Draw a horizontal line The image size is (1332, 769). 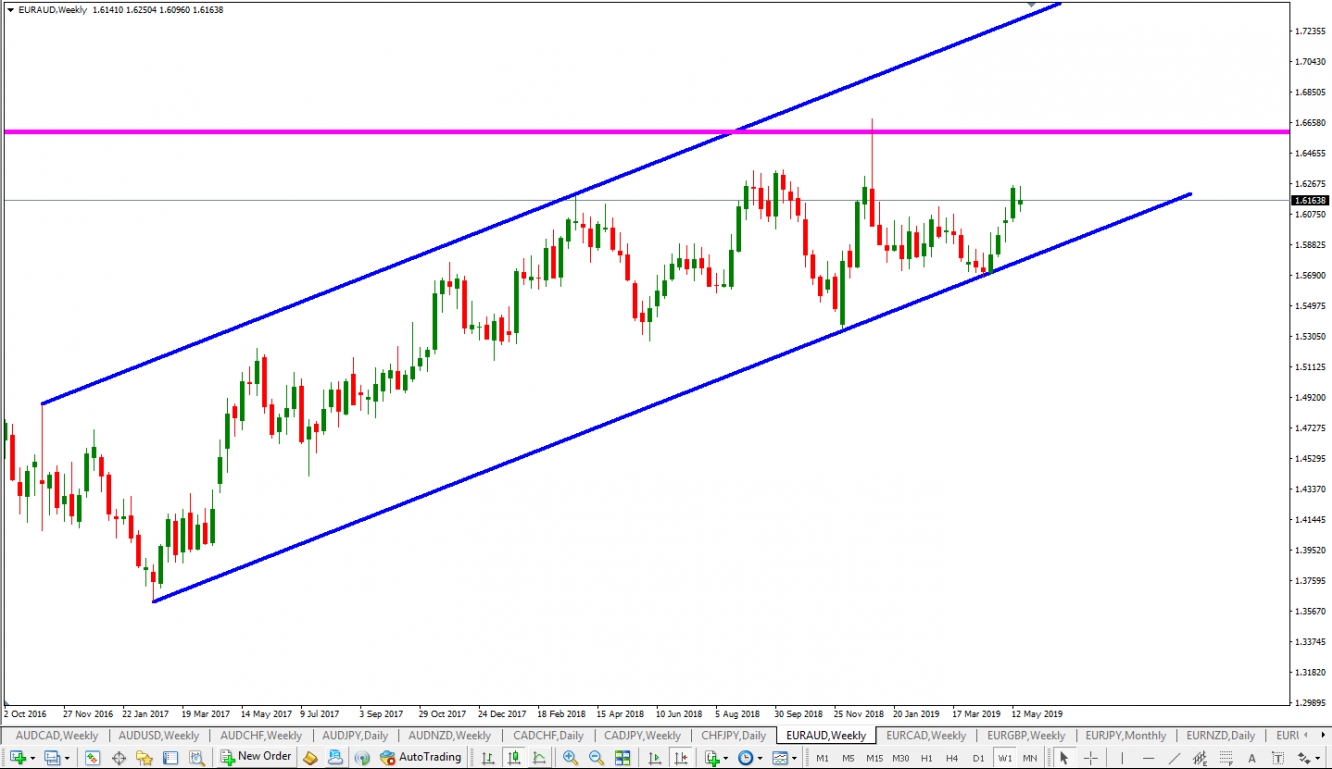click(x=1148, y=757)
